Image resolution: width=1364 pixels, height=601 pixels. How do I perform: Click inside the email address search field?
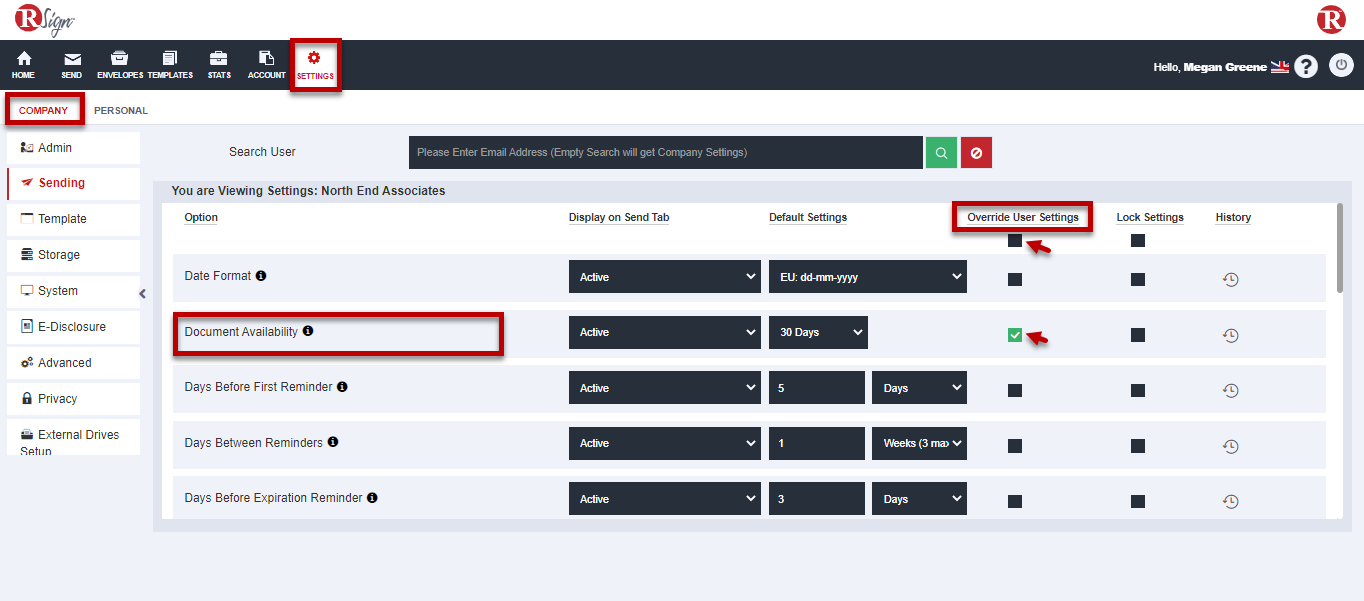[663, 152]
